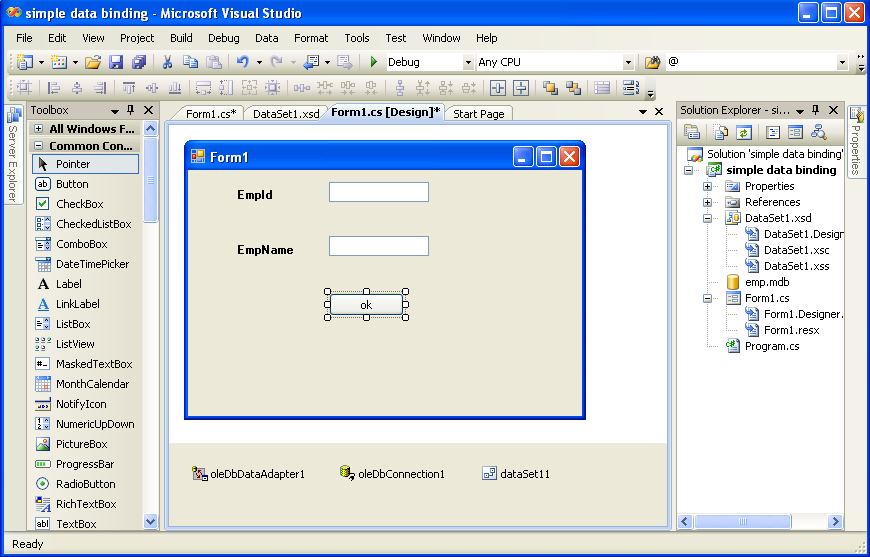Select the Pointer tool in the Toolbox

pos(85,164)
